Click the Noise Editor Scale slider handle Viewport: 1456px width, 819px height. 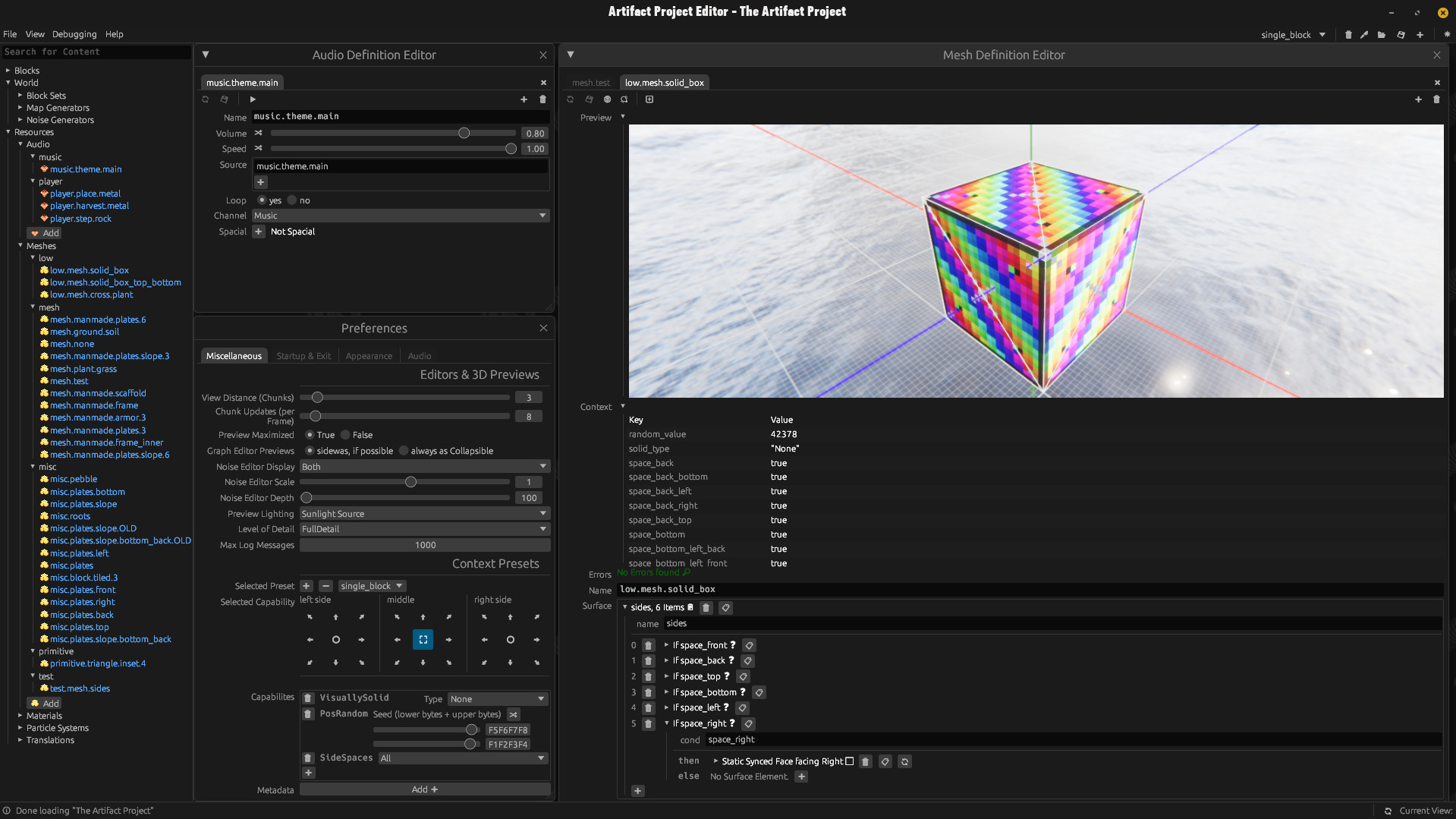coord(410,482)
